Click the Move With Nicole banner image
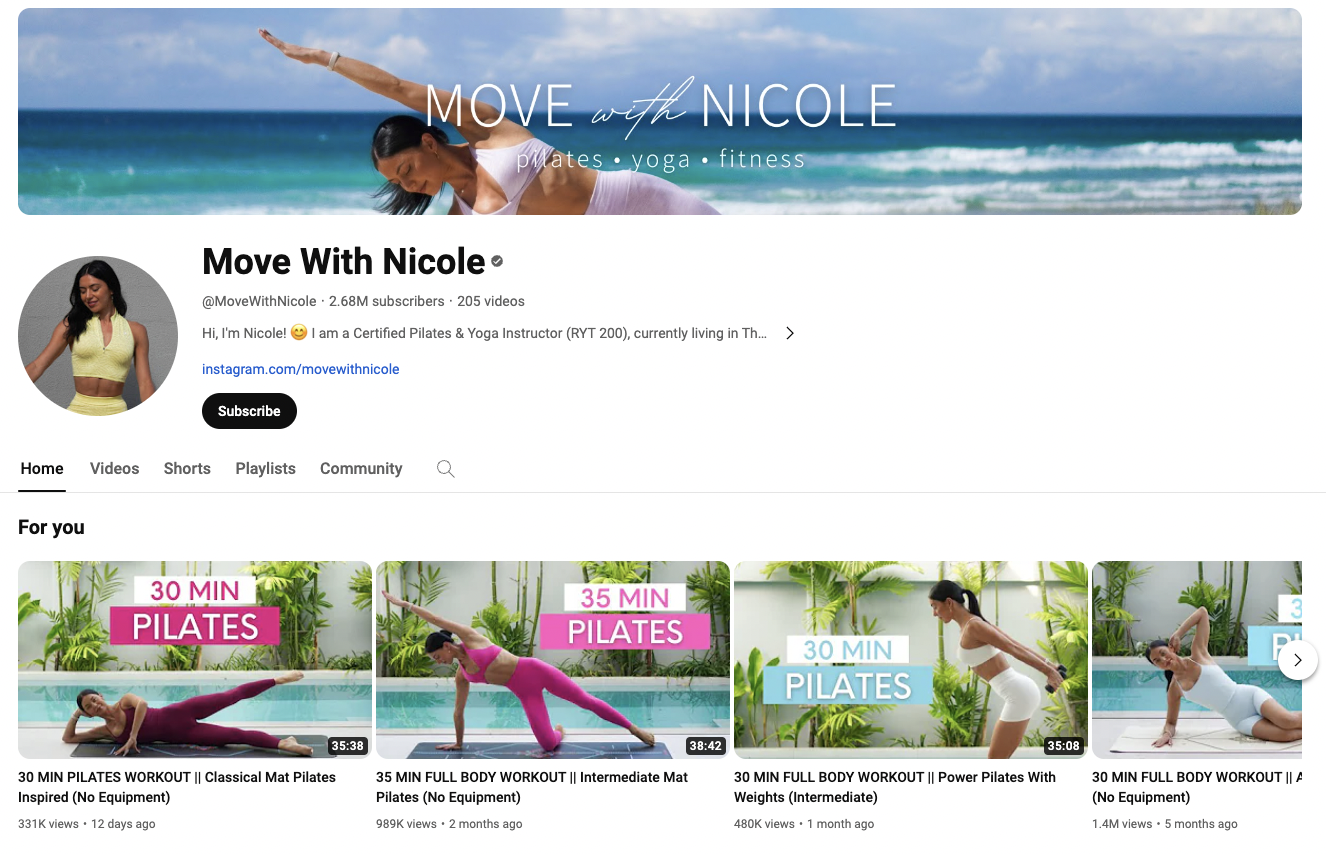Viewport: 1326px width, 854px height. tap(663, 111)
